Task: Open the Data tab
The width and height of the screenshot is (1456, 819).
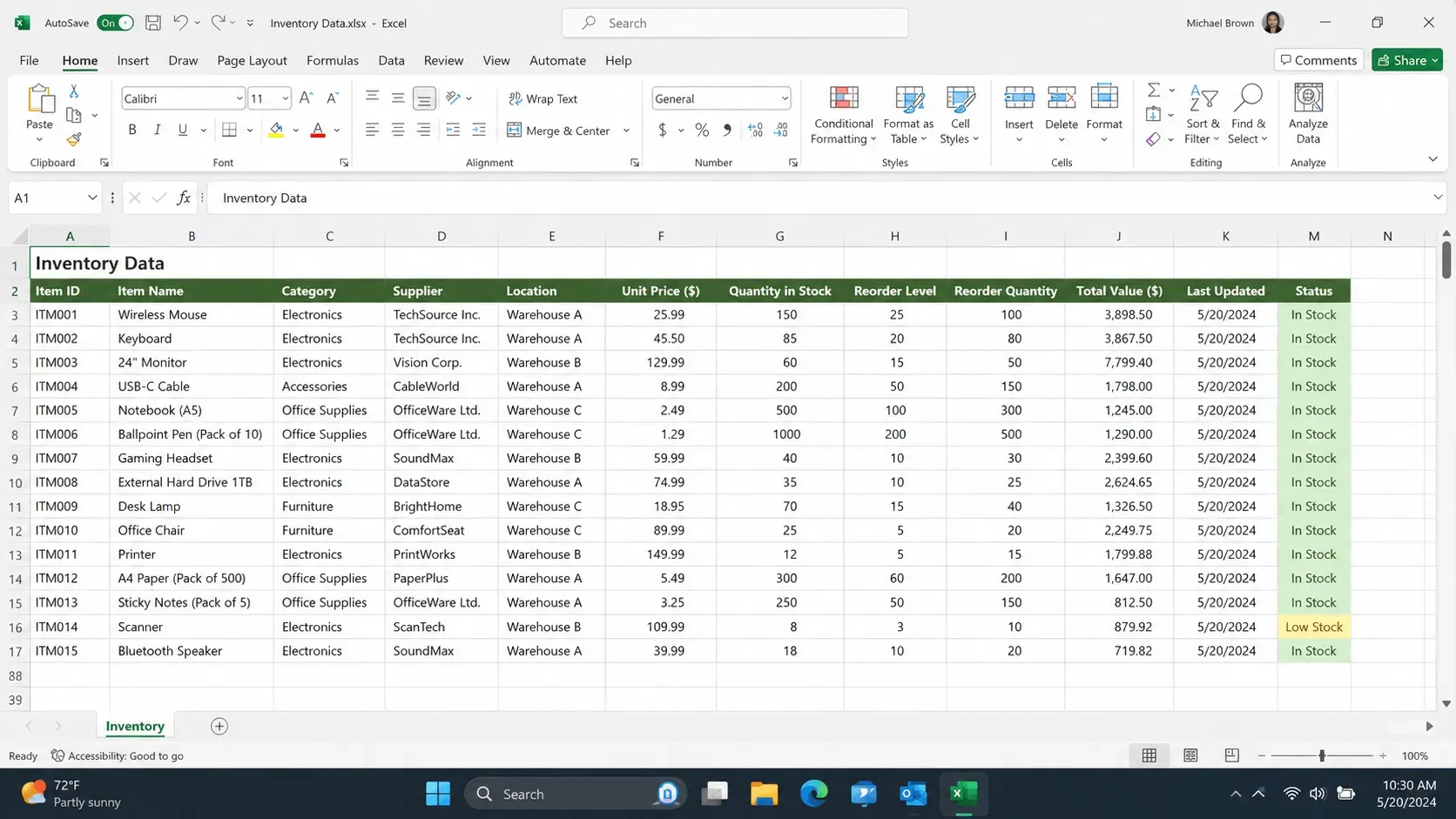Action: 391,60
